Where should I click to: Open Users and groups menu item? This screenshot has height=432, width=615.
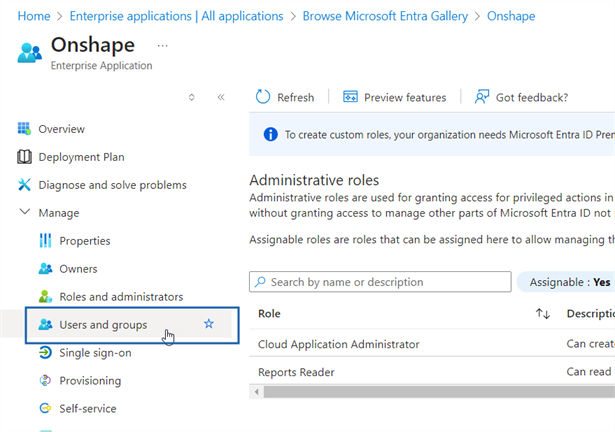(103, 325)
